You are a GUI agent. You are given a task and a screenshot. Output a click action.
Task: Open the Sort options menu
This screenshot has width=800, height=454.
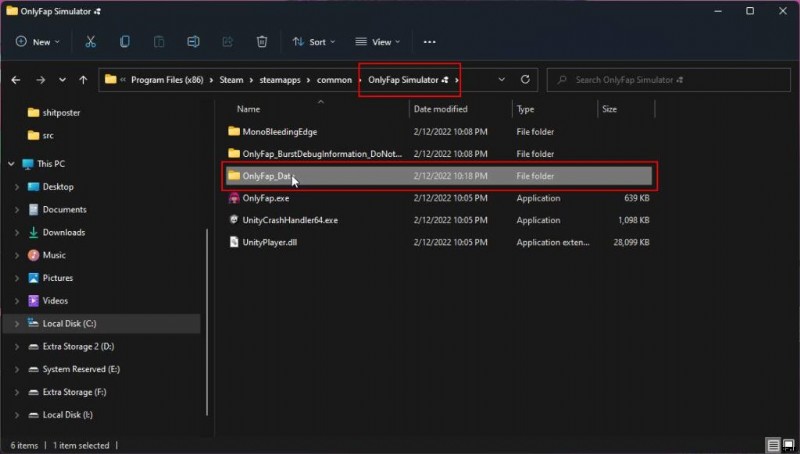coord(314,42)
